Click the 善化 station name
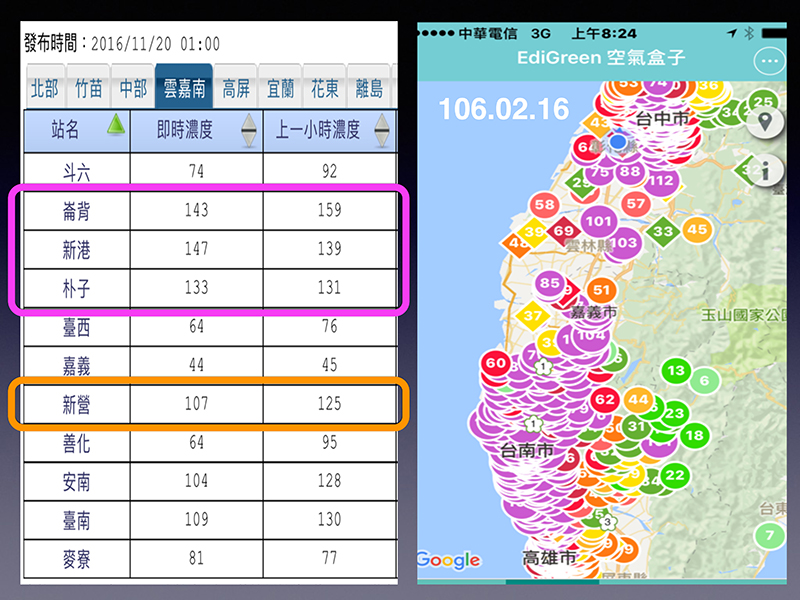800x600 pixels. (77, 443)
